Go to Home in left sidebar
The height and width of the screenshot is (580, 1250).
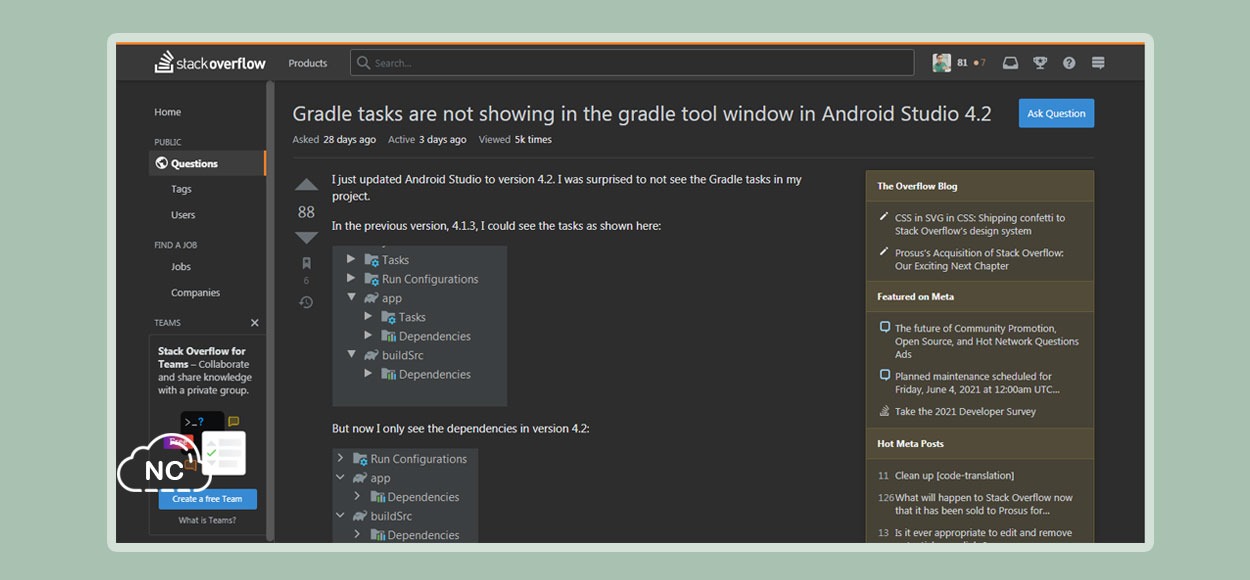tap(168, 112)
